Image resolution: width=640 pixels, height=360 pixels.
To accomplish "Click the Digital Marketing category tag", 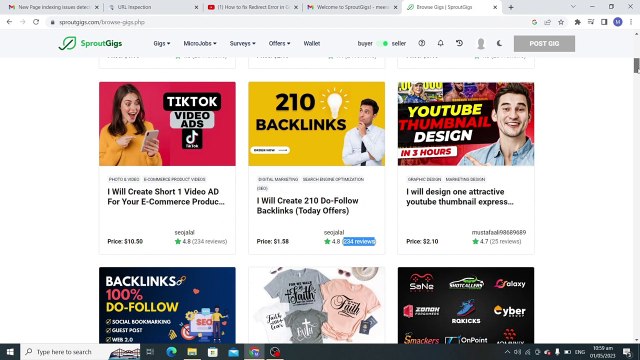I will (x=278, y=179).
